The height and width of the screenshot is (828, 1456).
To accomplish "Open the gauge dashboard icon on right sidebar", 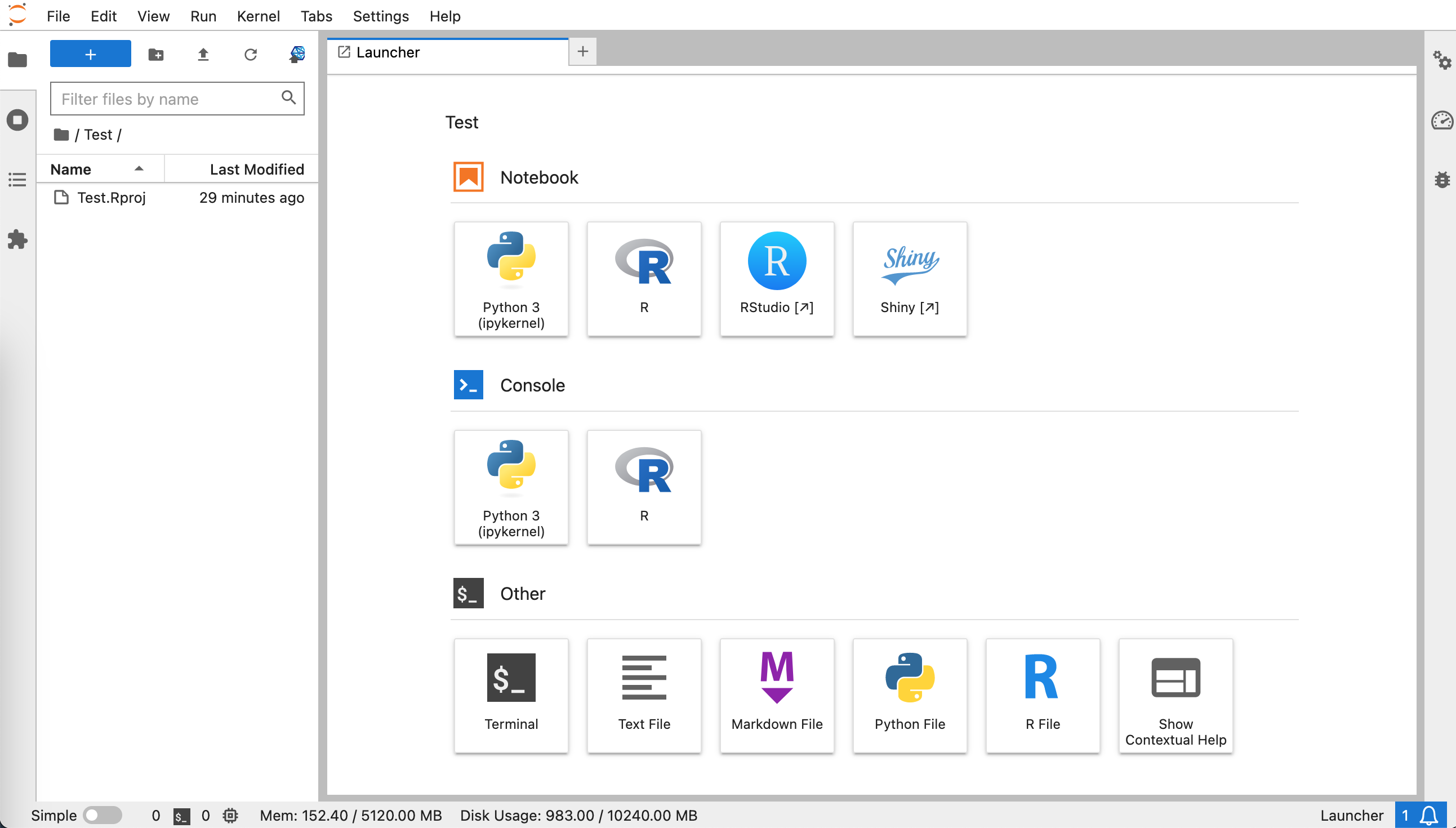I will tap(1442, 120).
